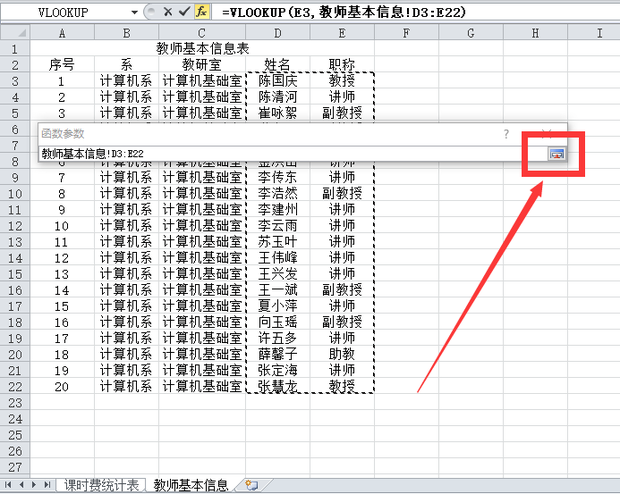620x494 pixels.
Task: Click previous sheet navigation arrow
Action: tap(21, 485)
